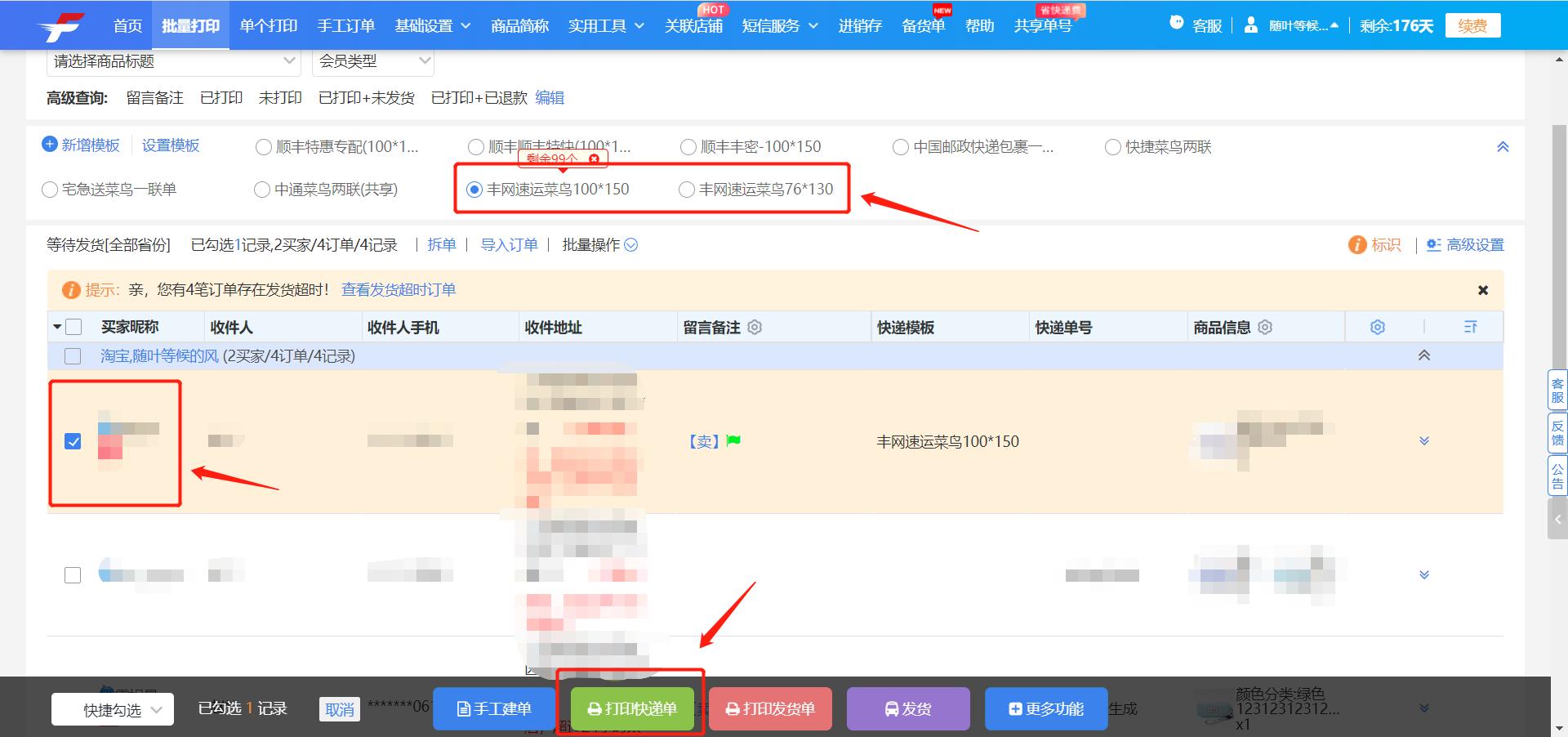Select the 顺丰特惠专配 template radio
The height and width of the screenshot is (737, 1568).
coord(263,147)
